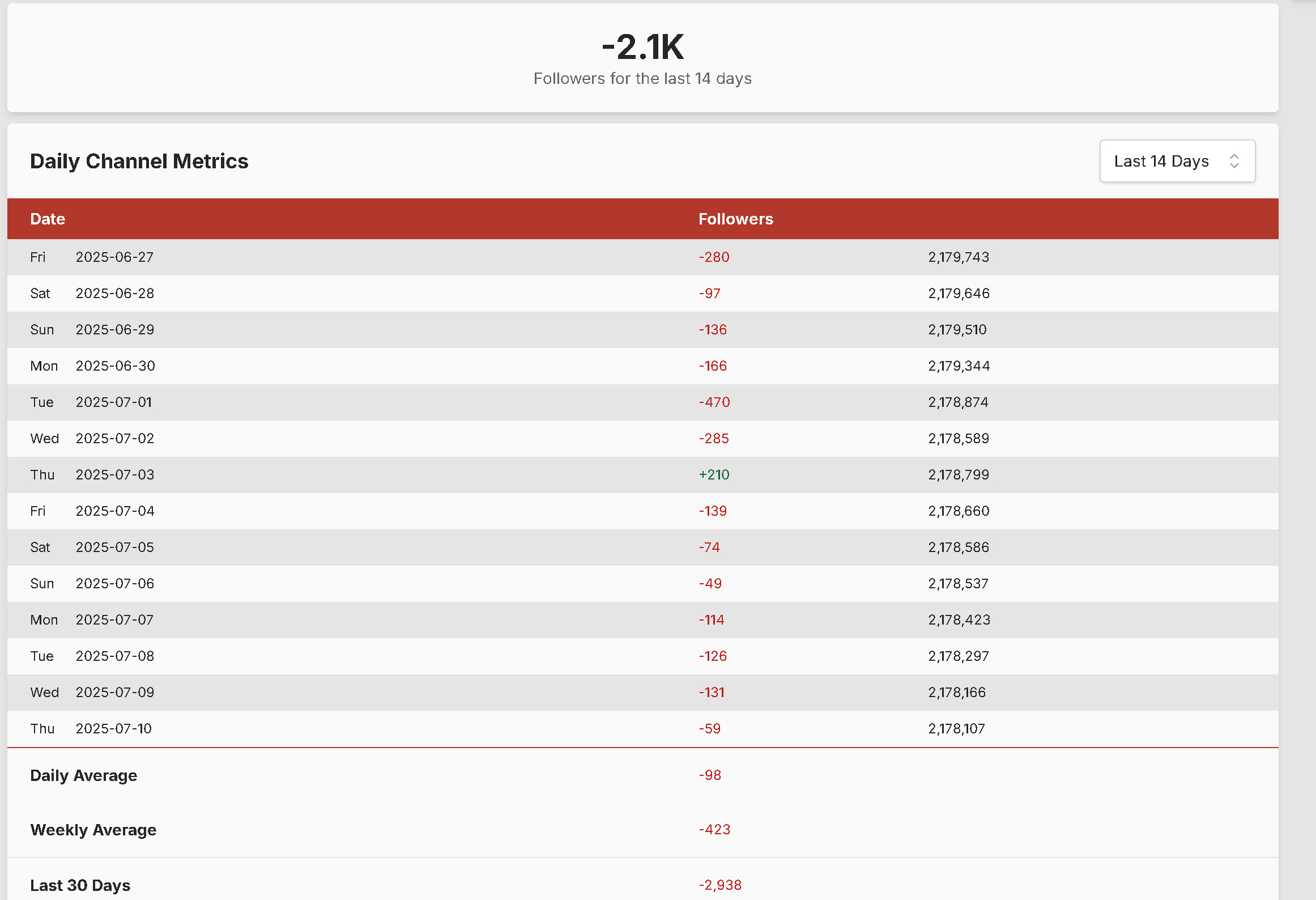Click the -97 follower change value
The width and height of the screenshot is (1316, 900).
[x=709, y=293]
